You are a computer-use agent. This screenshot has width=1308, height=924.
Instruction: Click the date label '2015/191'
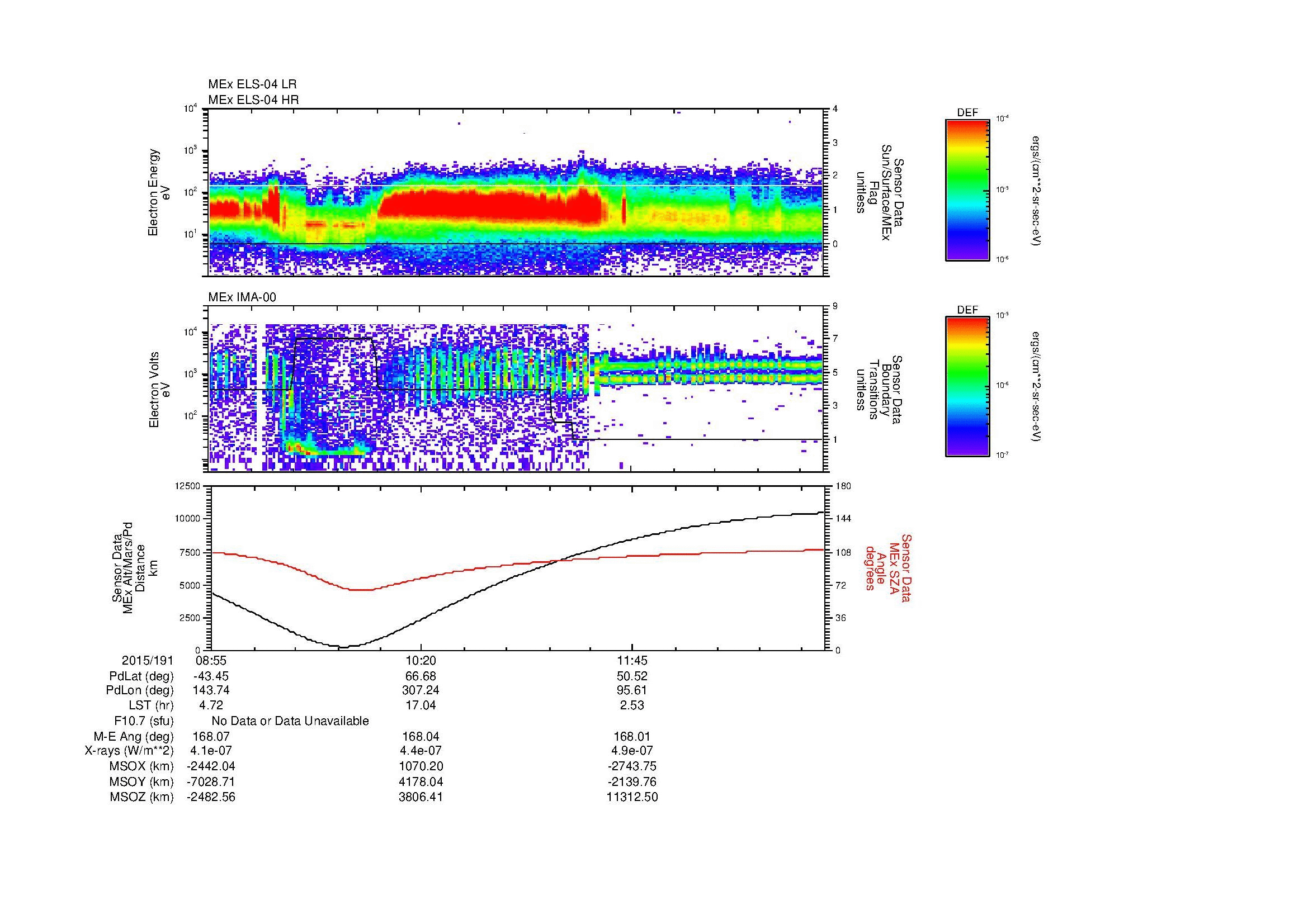pos(148,661)
